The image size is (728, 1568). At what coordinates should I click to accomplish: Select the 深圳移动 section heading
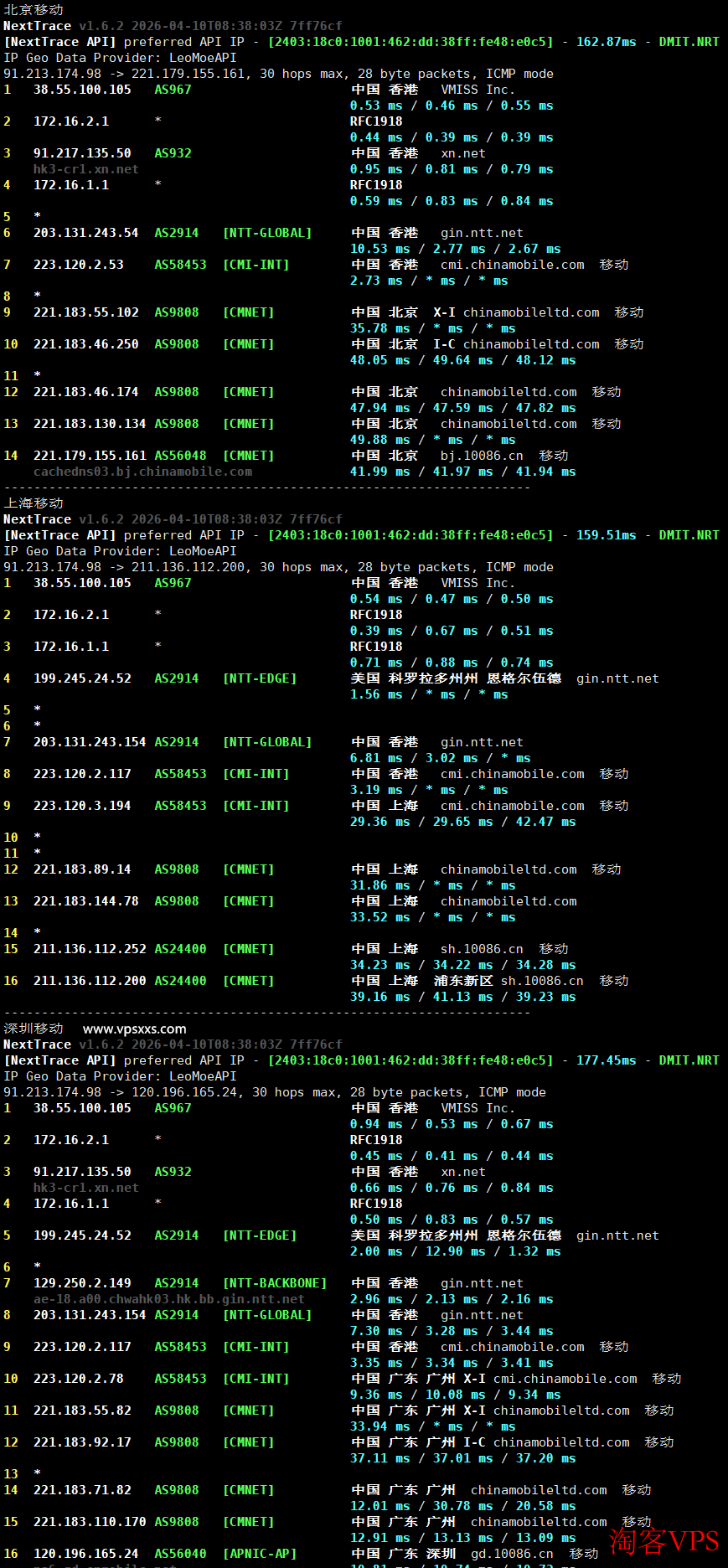[34, 1029]
